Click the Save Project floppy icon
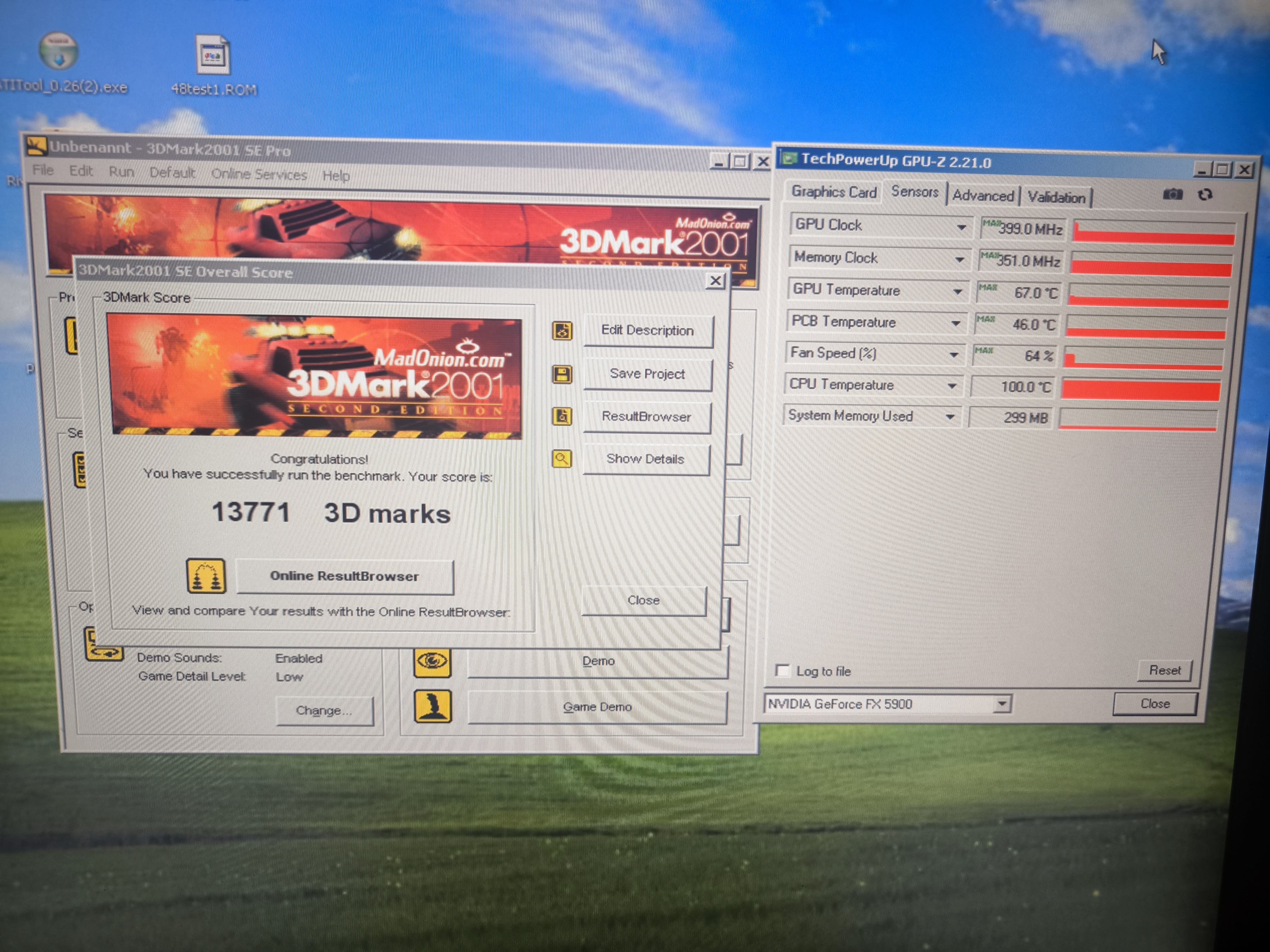The height and width of the screenshot is (952, 1270). (x=562, y=374)
